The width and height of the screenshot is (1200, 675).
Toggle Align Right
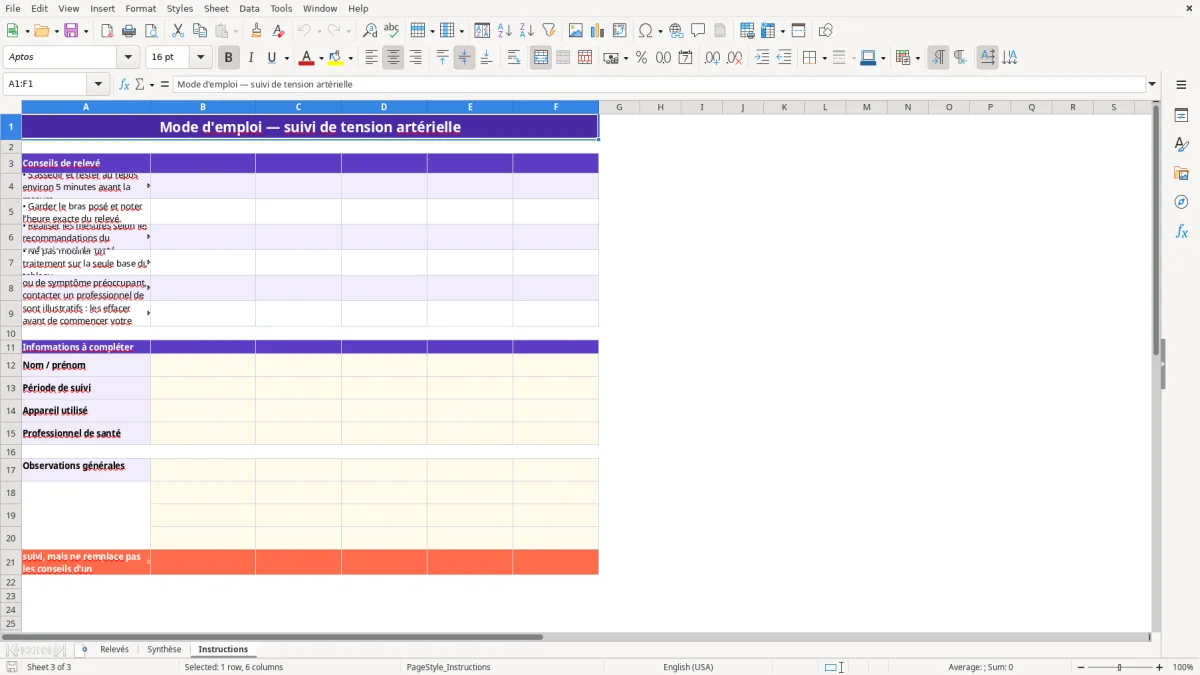pyautogui.click(x=415, y=58)
